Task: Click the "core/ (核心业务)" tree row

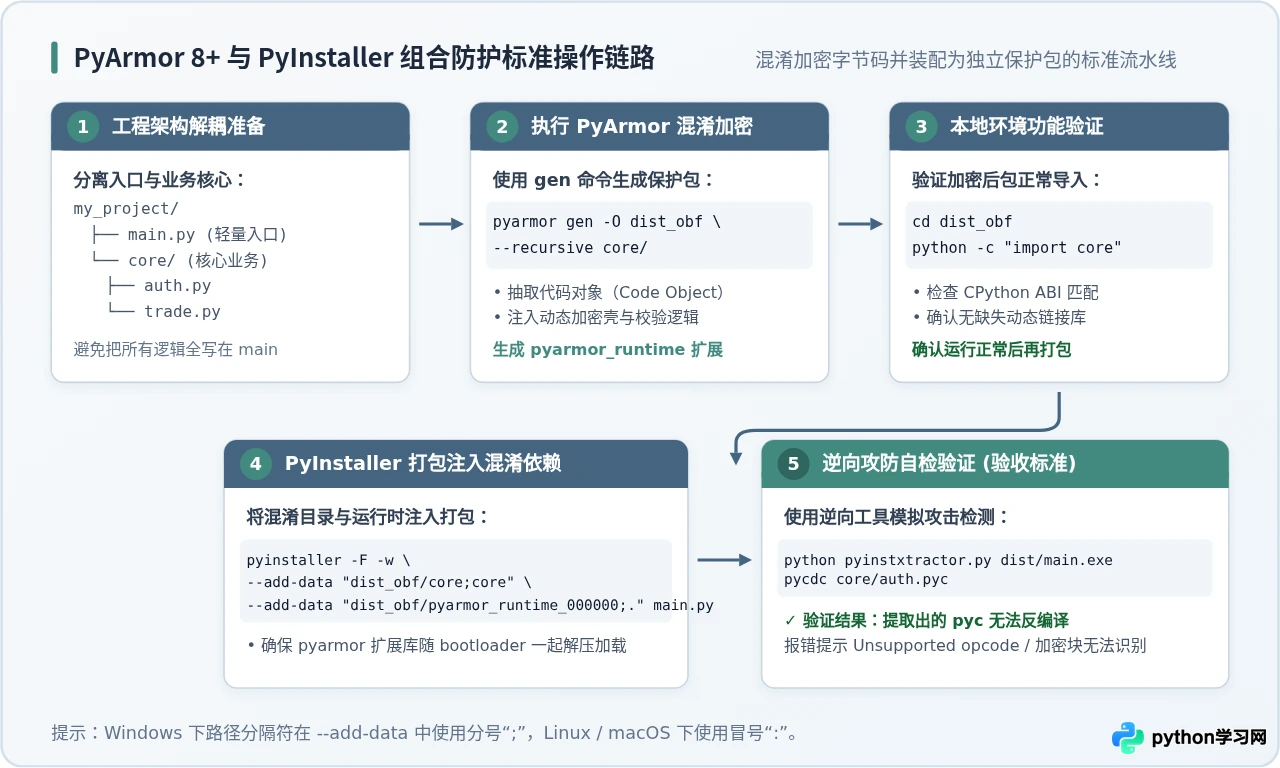Action: (x=180, y=260)
